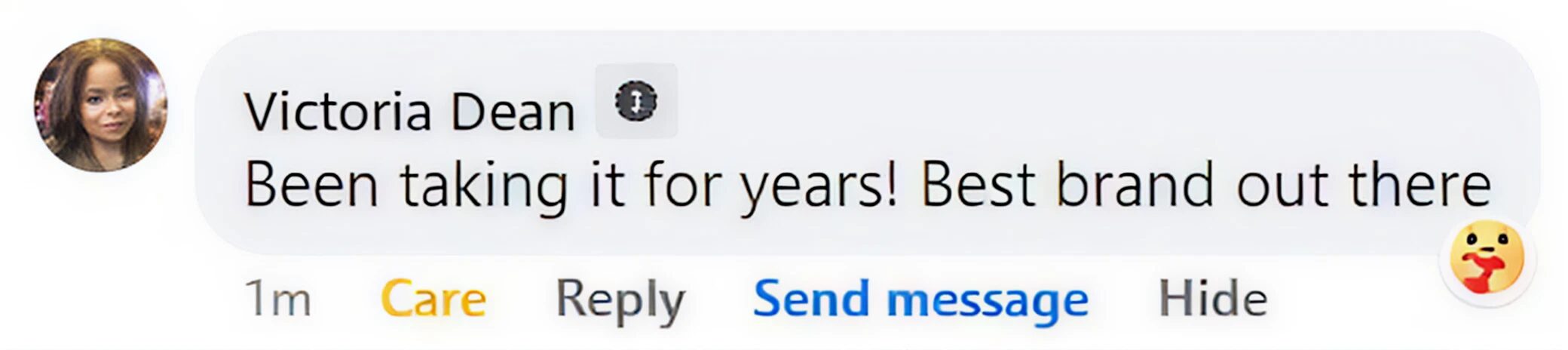Click the badge icon beside Victoria Dean
The image size is (1568, 350).
(x=635, y=101)
